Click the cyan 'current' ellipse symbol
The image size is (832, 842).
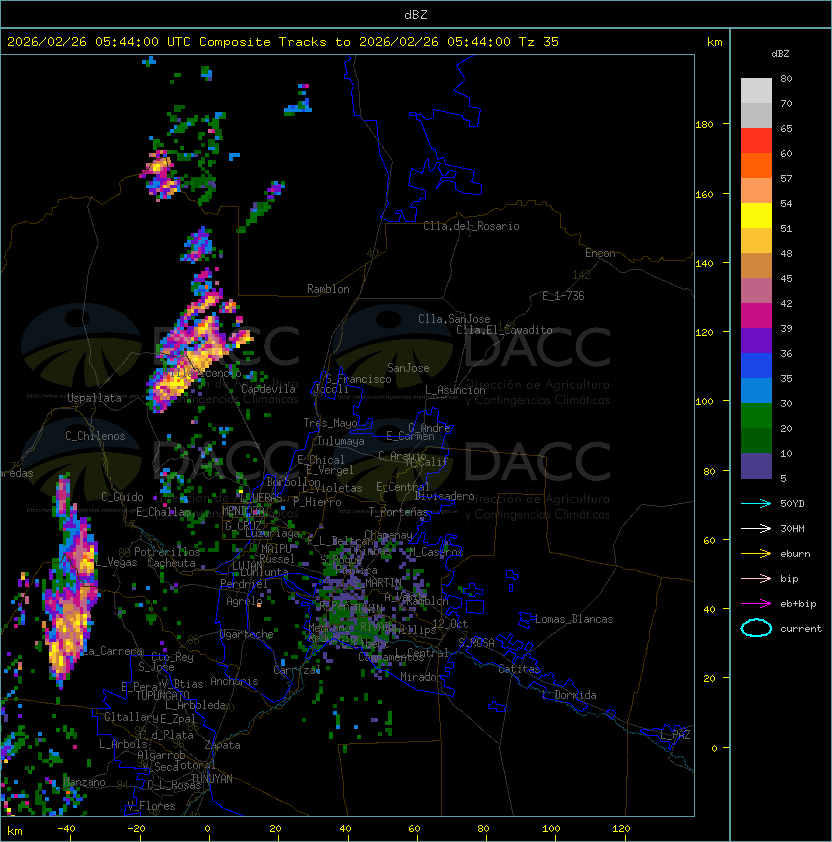[756, 628]
